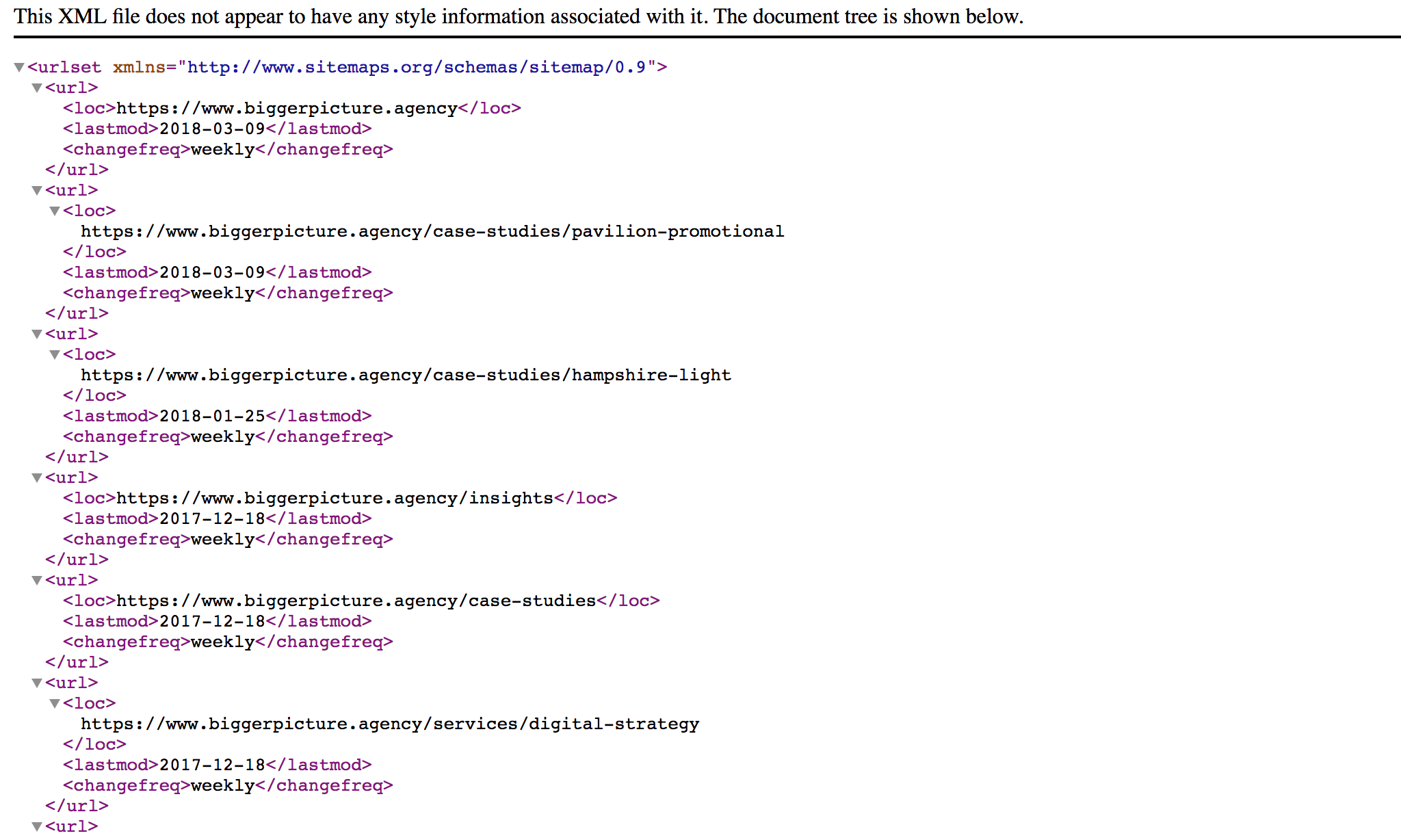Select the biggerpicture.agency/insights URL text
The height and width of the screenshot is (840, 1401).
click(335, 498)
